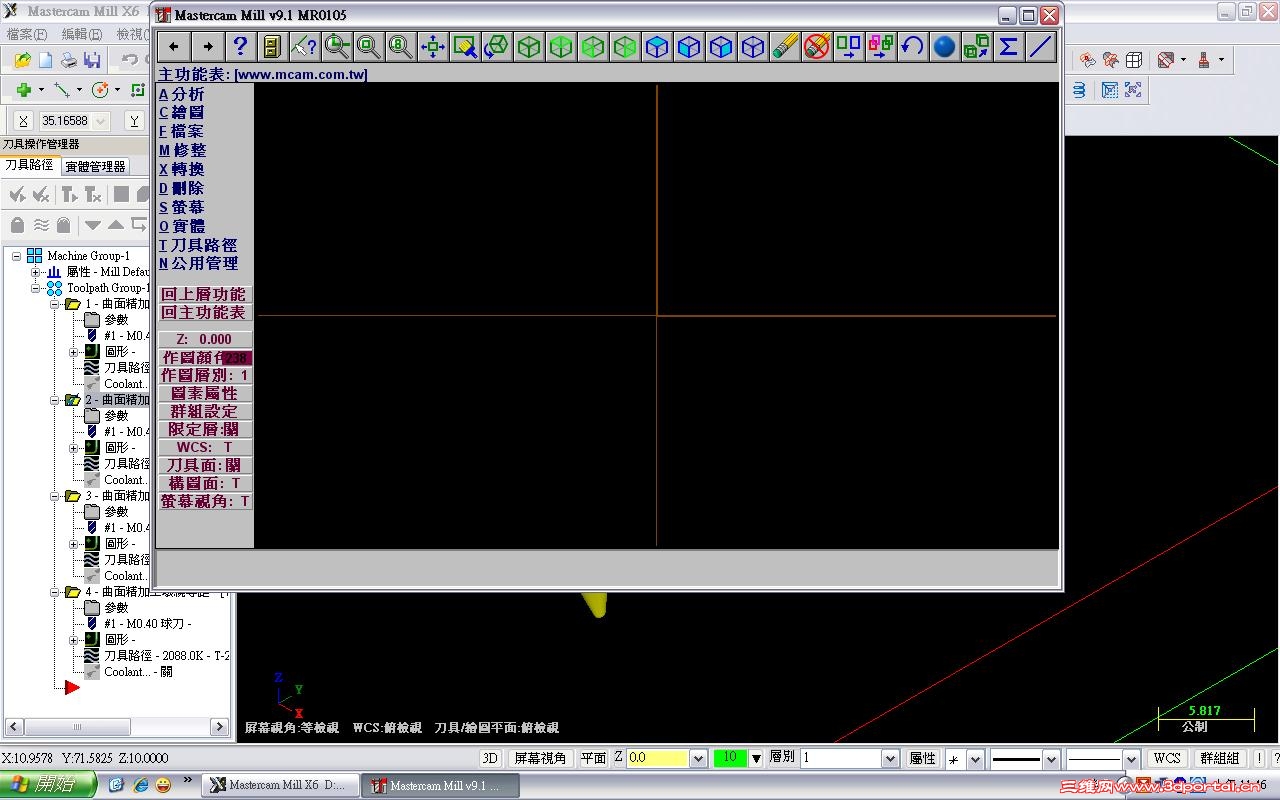Viewport: 1280px width, 800px height.
Task: Click the 屏幕視角 button in status bar
Action: (x=540, y=758)
